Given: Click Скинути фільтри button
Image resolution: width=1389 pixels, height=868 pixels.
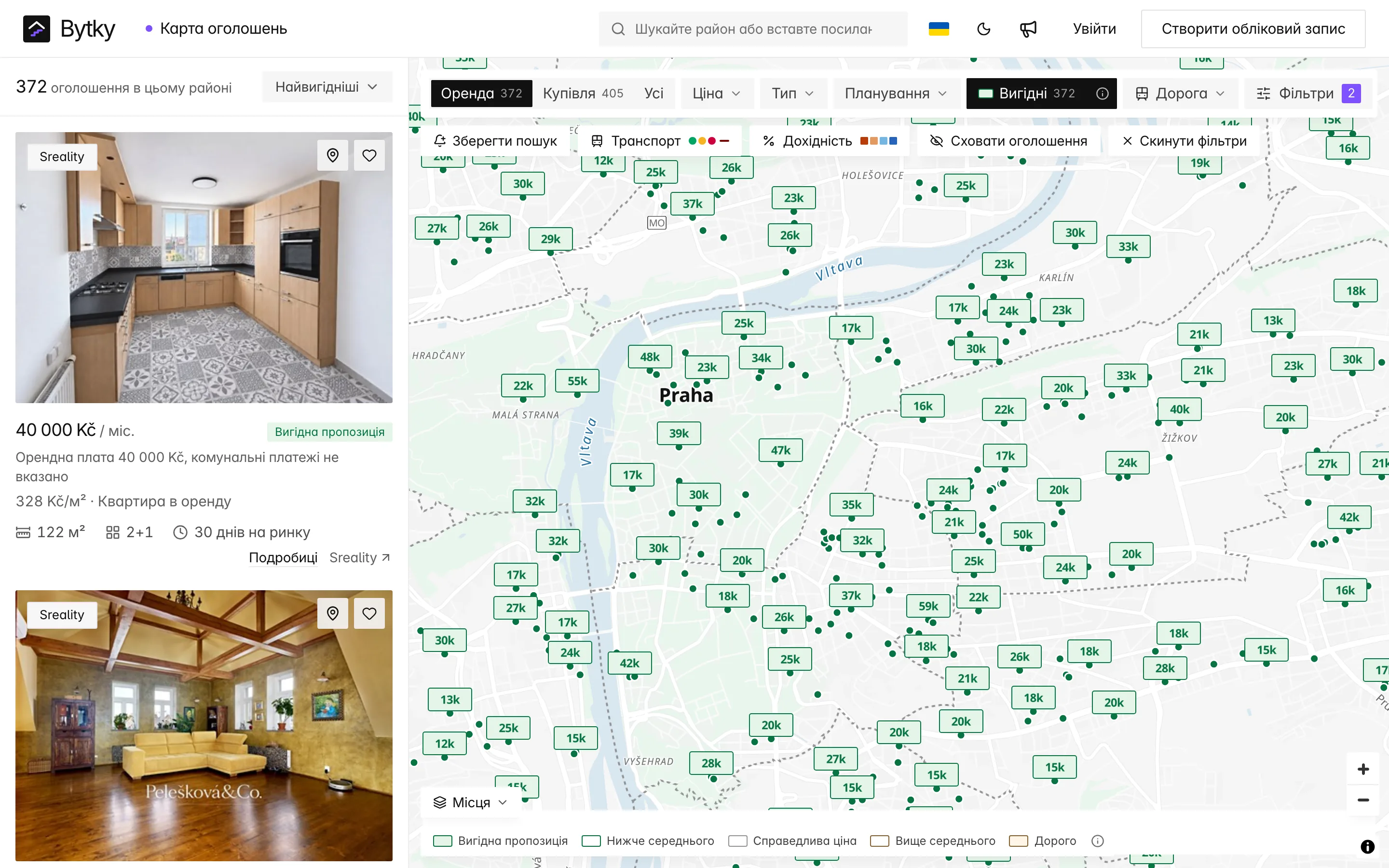Looking at the screenshot, I should point(1184,141).
